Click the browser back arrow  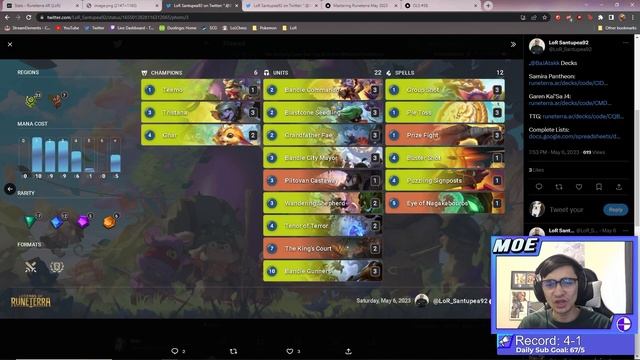click(7, 18)
